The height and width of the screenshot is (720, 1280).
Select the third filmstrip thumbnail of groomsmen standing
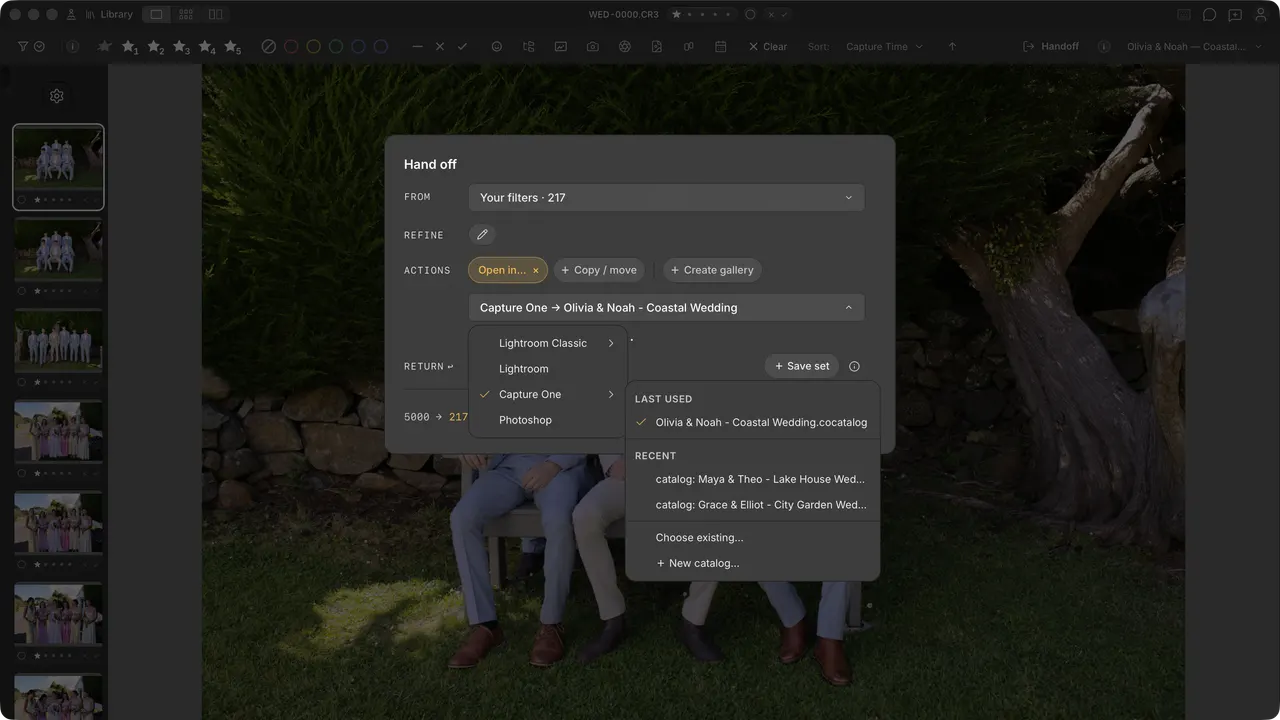[58, 341]
